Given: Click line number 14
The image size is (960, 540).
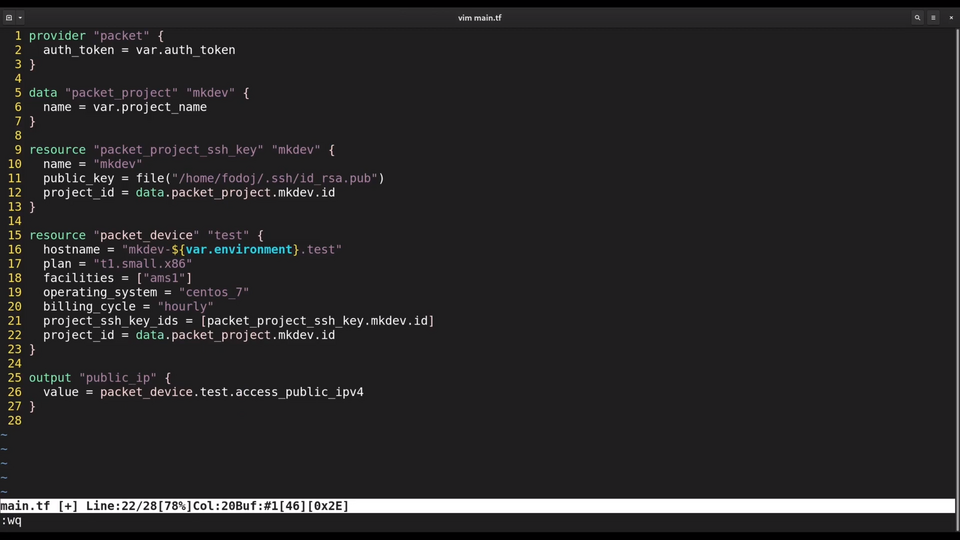Looking at the screenshot, I should 15,221.
